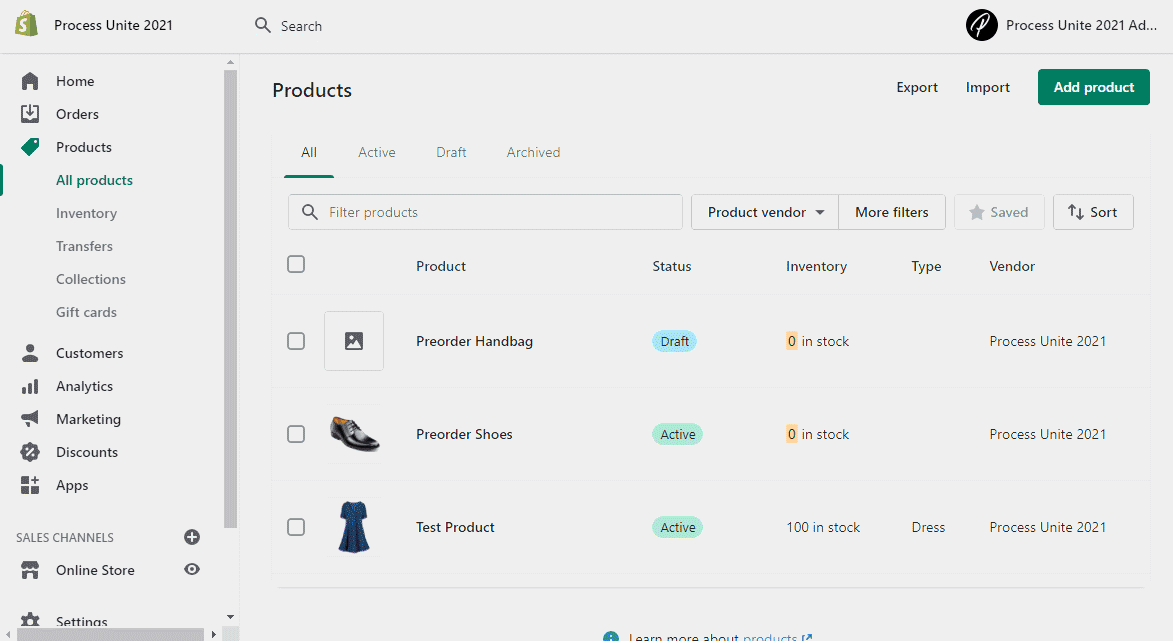
Task: Click the account avatar icon
Action: (981, 25)
